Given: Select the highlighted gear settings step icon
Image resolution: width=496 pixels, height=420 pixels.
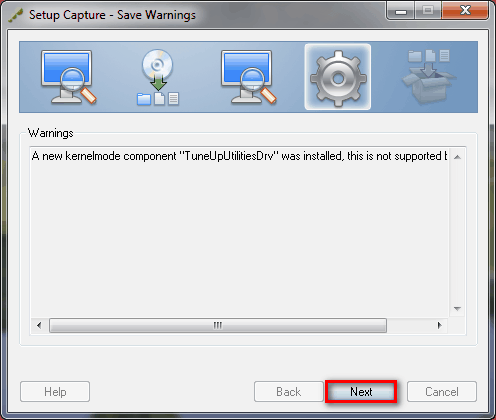Looking at the screenshot, I should tap(338, 77).
